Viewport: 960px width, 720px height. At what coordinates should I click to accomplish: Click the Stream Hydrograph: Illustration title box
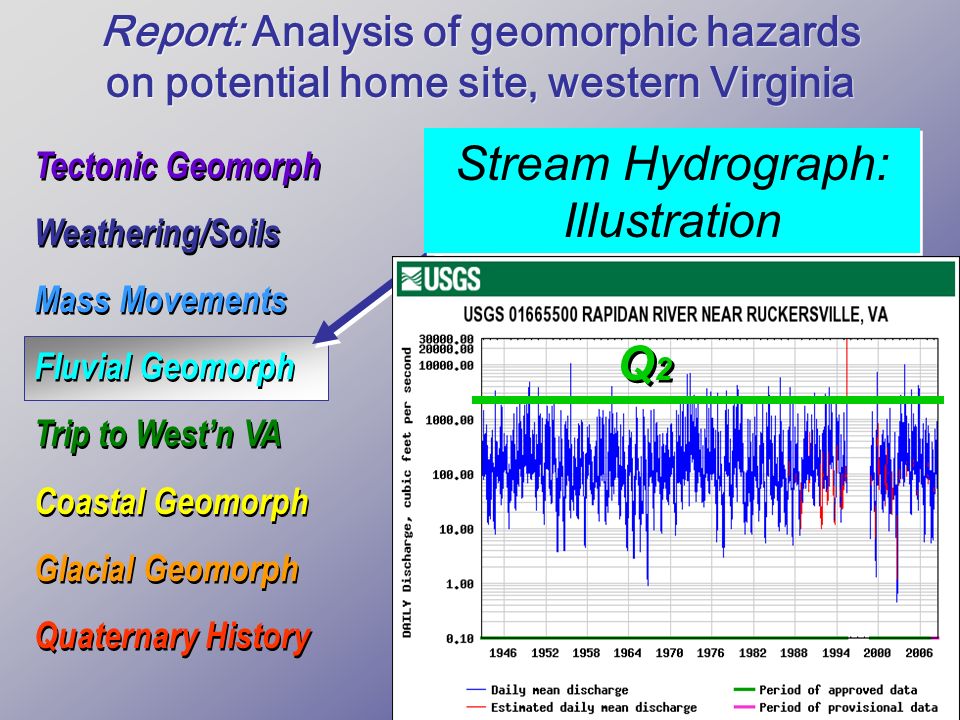(672, 191)
